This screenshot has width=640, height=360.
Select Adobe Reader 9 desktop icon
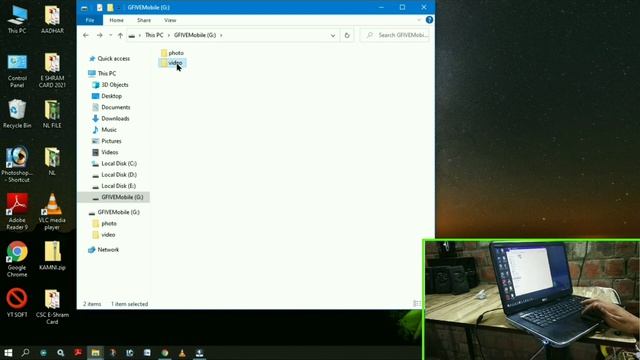17,212
